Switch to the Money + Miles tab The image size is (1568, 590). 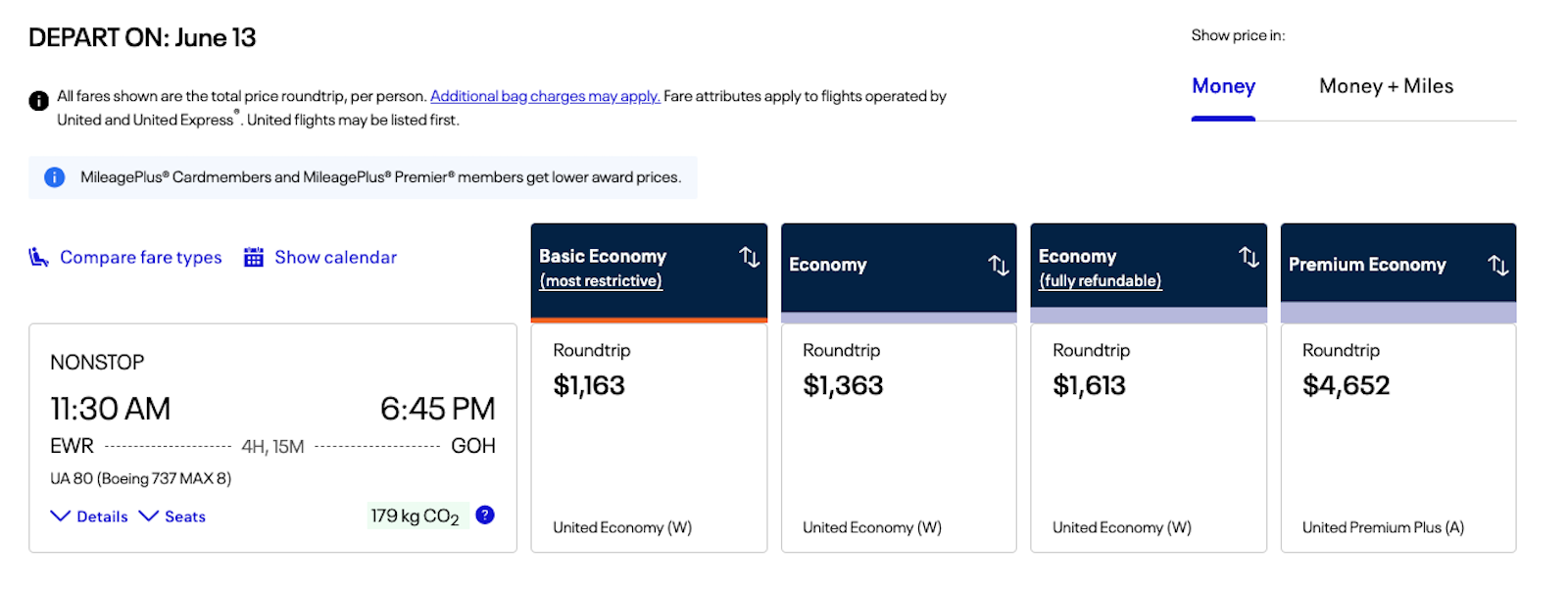(x=1386, y=86)
